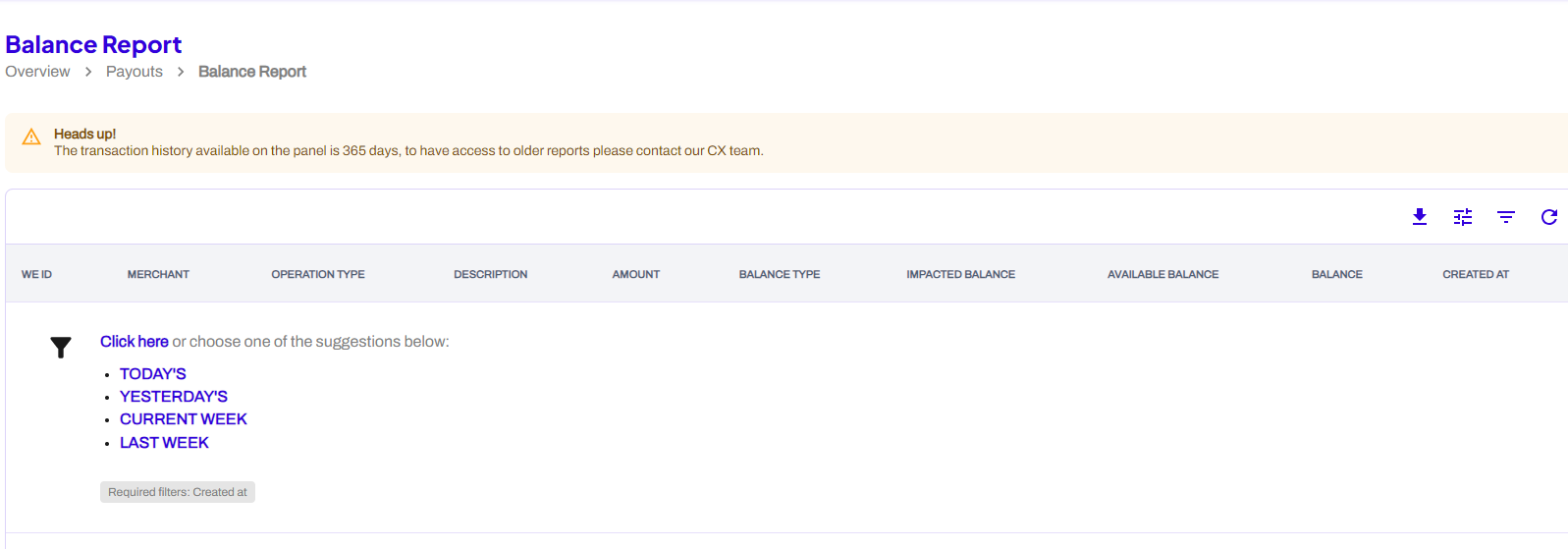1568x549 pixels.
Task: Navigate to Payouts breadcrumb
Action: [135, 72]
